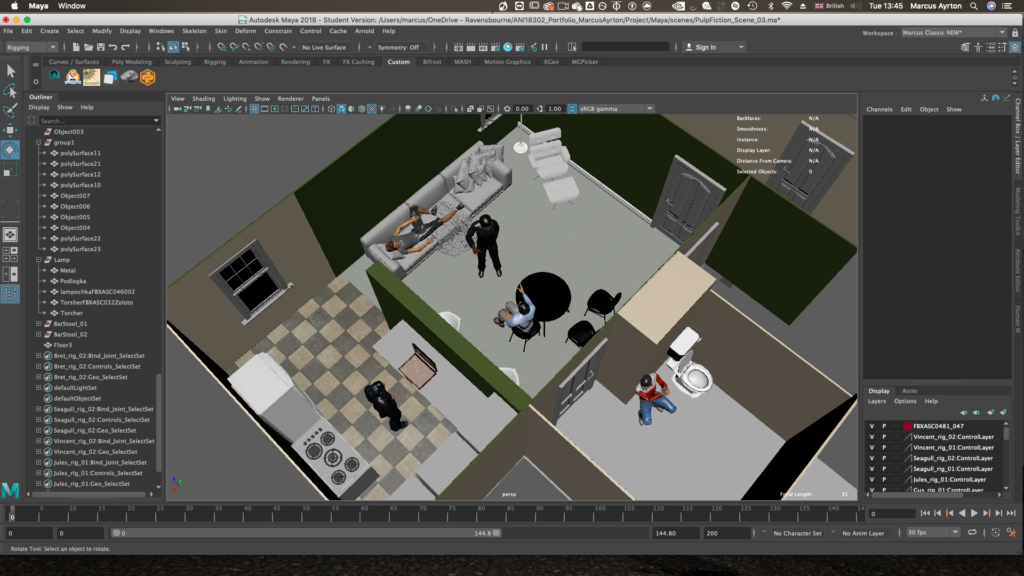
Task: Go to start of playback range
Action: tap(925, 513)
